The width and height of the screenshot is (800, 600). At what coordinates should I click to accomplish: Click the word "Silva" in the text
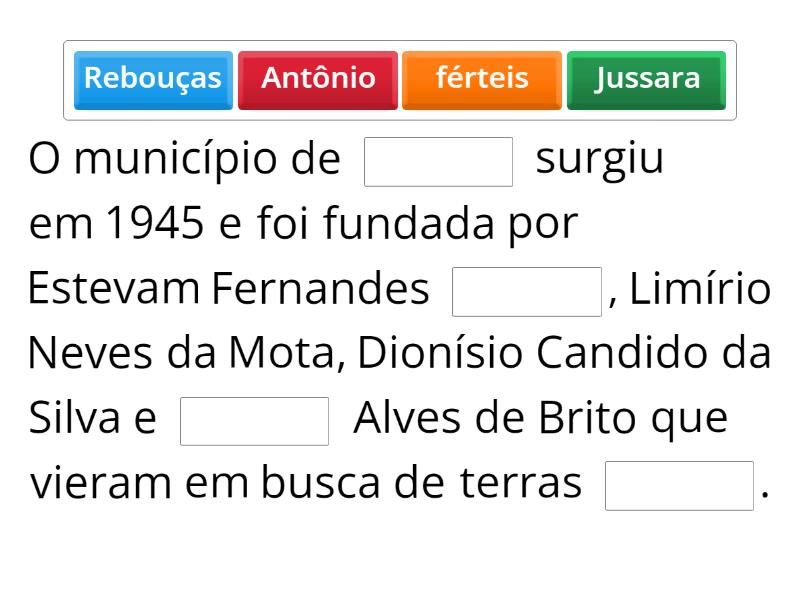(75, 418)
